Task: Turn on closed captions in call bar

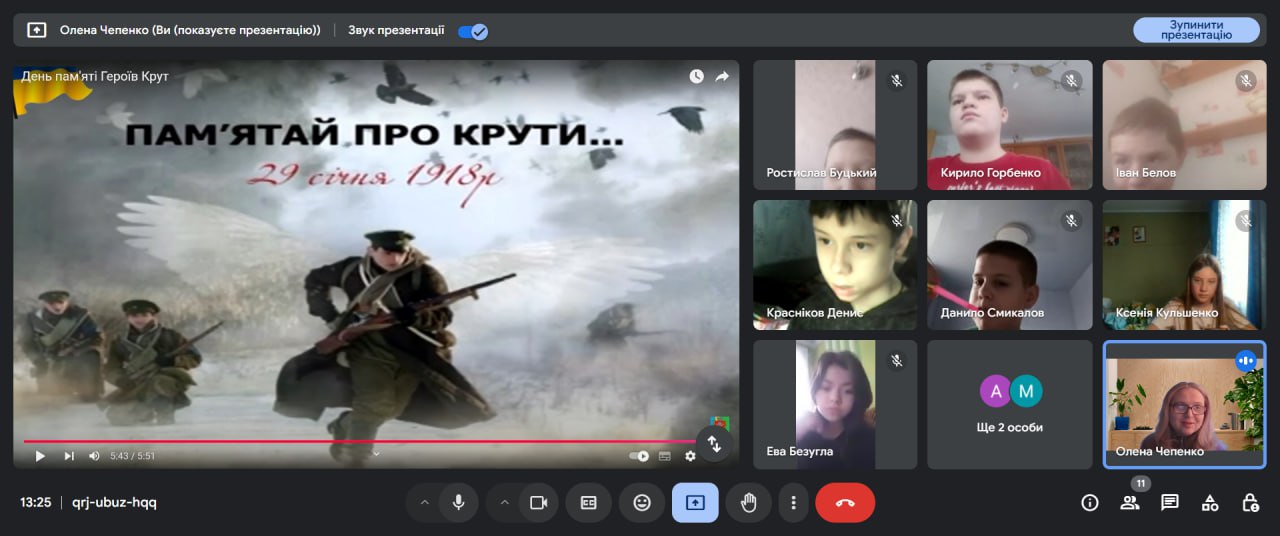Action: click(588, 503)
